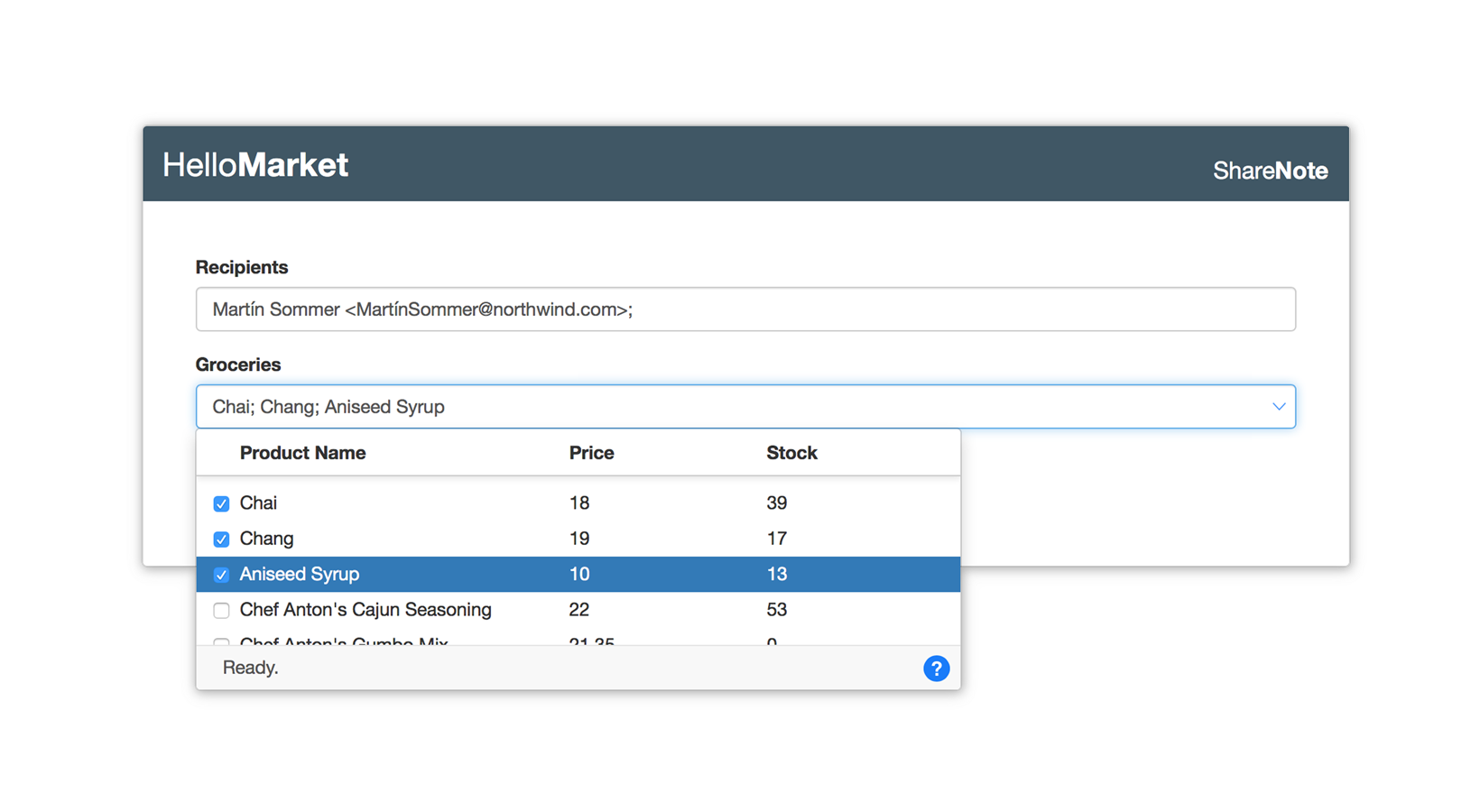Click the Groceries field label

pyautogui.click(x=238, y=364)
